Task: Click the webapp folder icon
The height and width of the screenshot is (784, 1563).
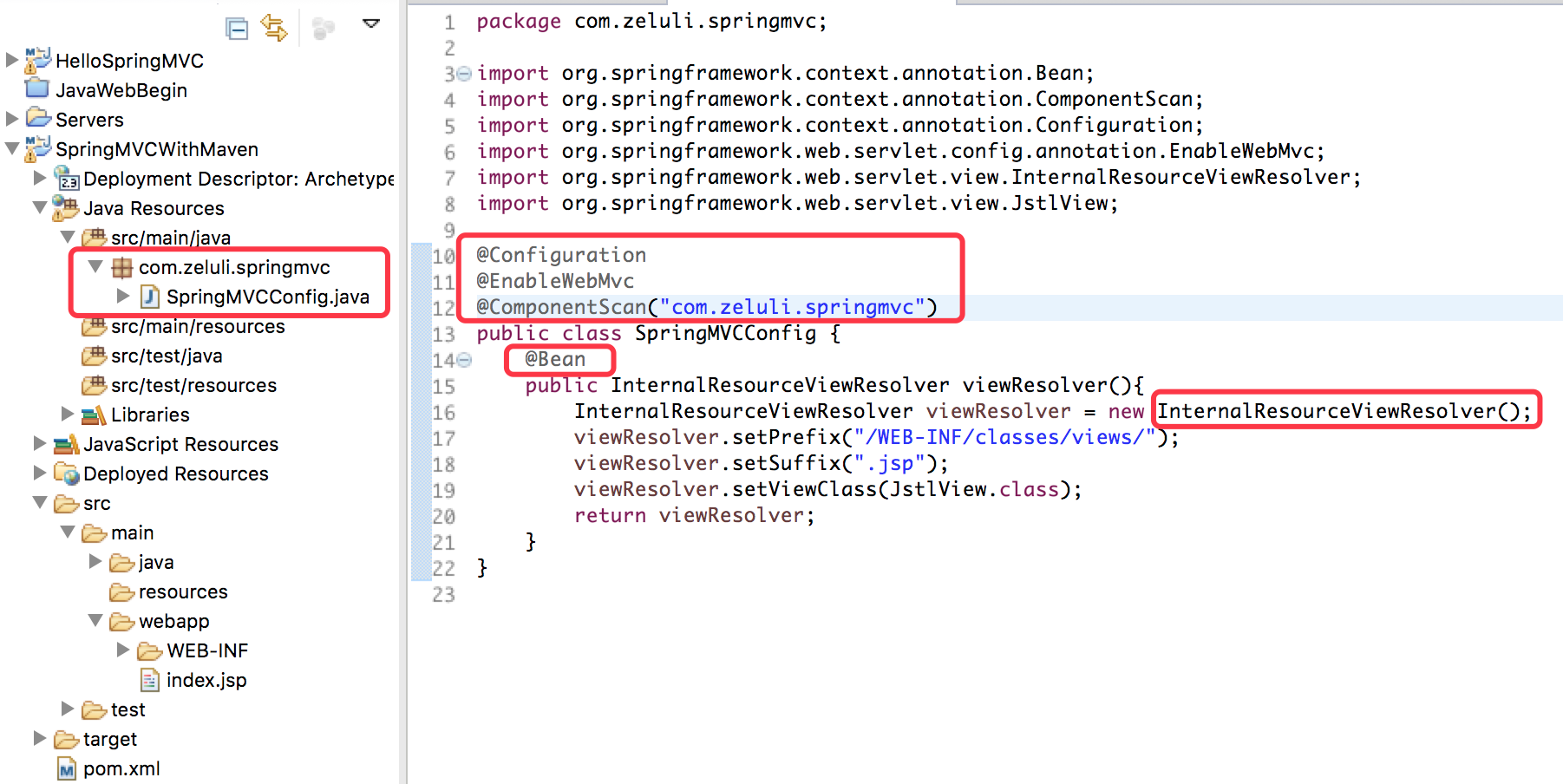Action: (x=121, y=621)
